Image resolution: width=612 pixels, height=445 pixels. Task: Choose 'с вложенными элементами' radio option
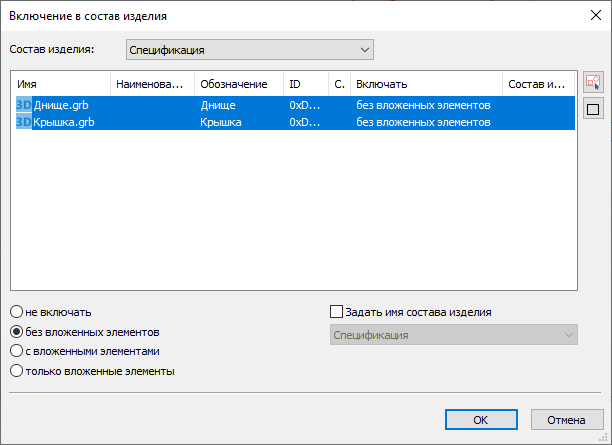click(16, 351)
